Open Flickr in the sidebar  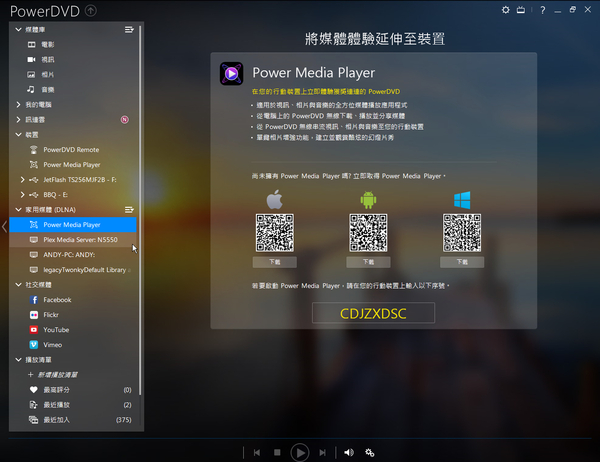[53, 314]
